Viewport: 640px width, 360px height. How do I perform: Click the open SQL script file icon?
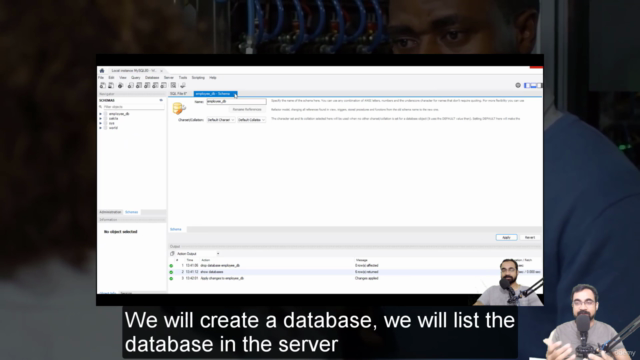[111, 85]
